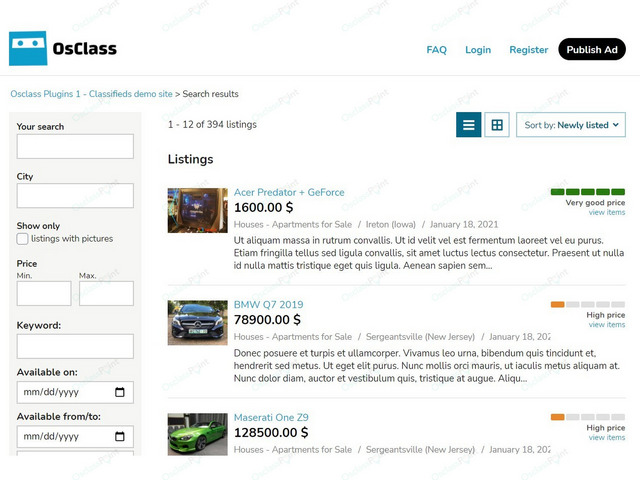Click the Available from/to date field
Screen dimensions: 640x480
[75, 436]
